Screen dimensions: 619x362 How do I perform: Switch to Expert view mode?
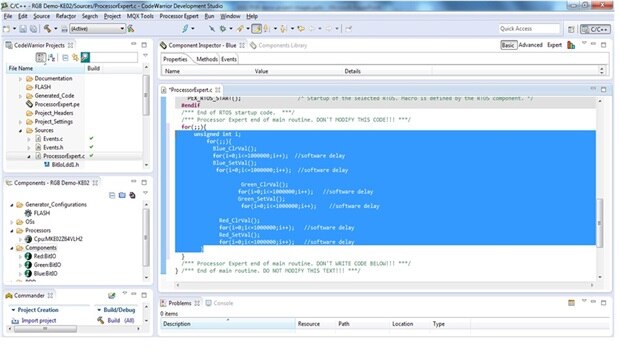tap(554, 45)
